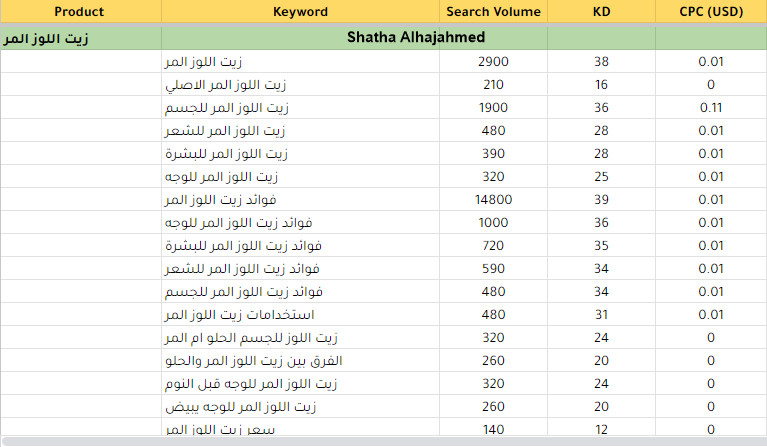Select the KD value 39 cell
The width and height of the screenshot is (767, 447).
click(601, 199)
